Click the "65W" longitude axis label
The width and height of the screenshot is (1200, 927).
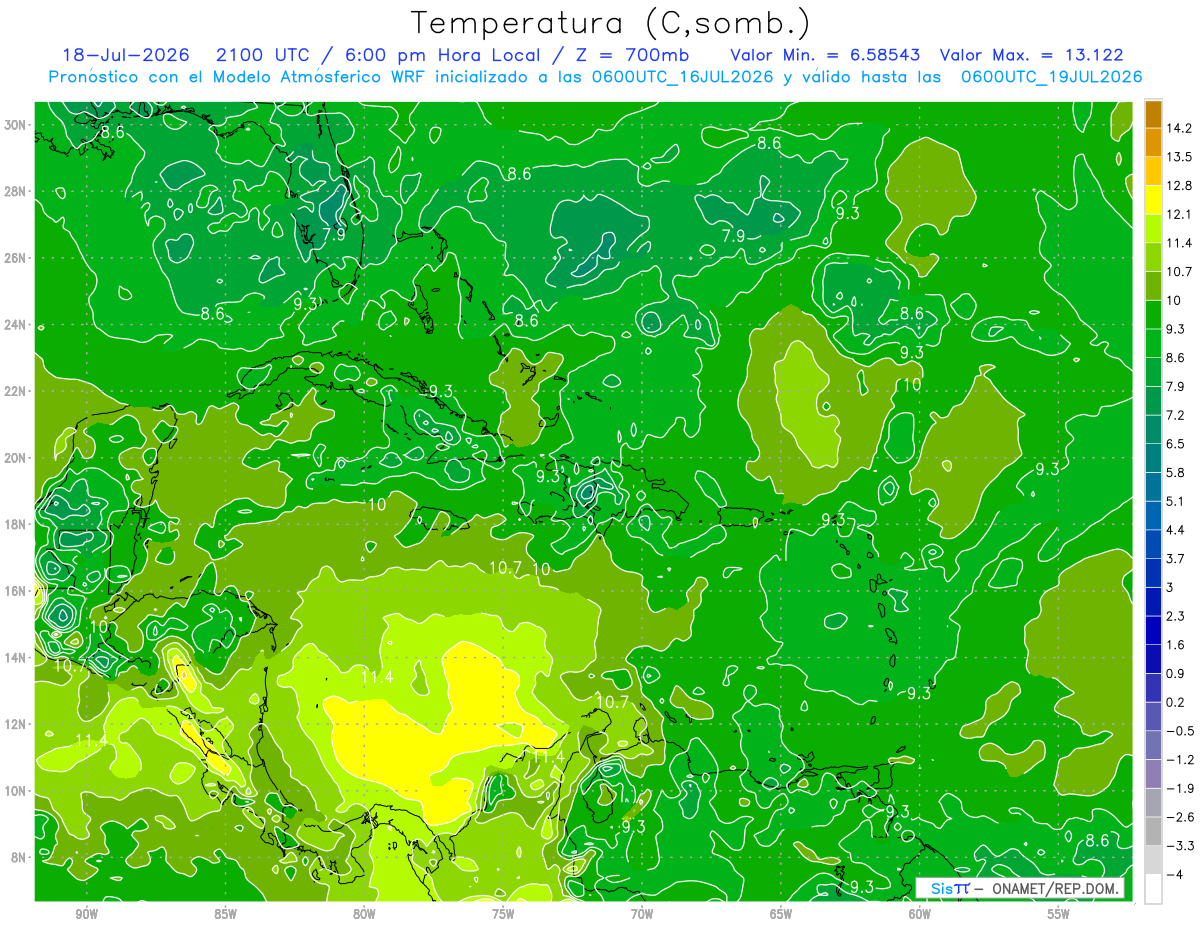click(x=781, y=914)
